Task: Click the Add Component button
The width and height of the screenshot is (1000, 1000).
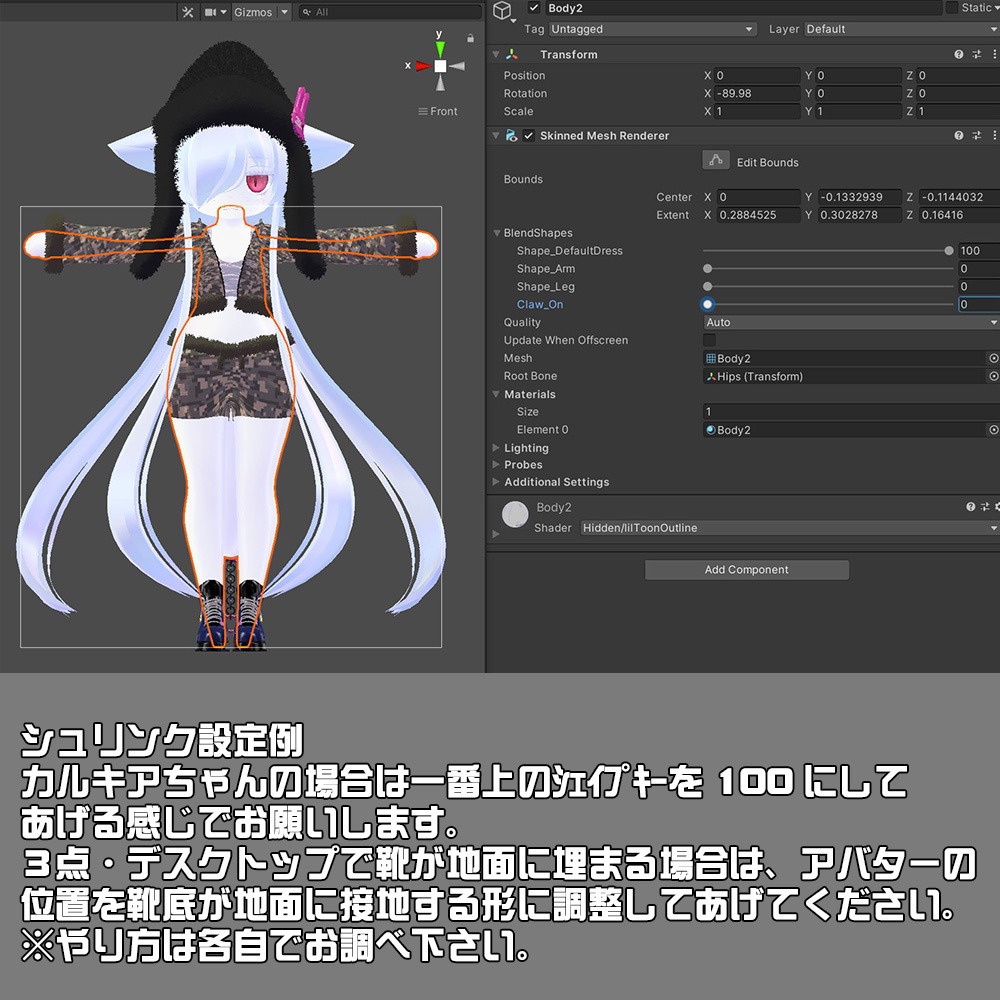Action: pos(747,570)
